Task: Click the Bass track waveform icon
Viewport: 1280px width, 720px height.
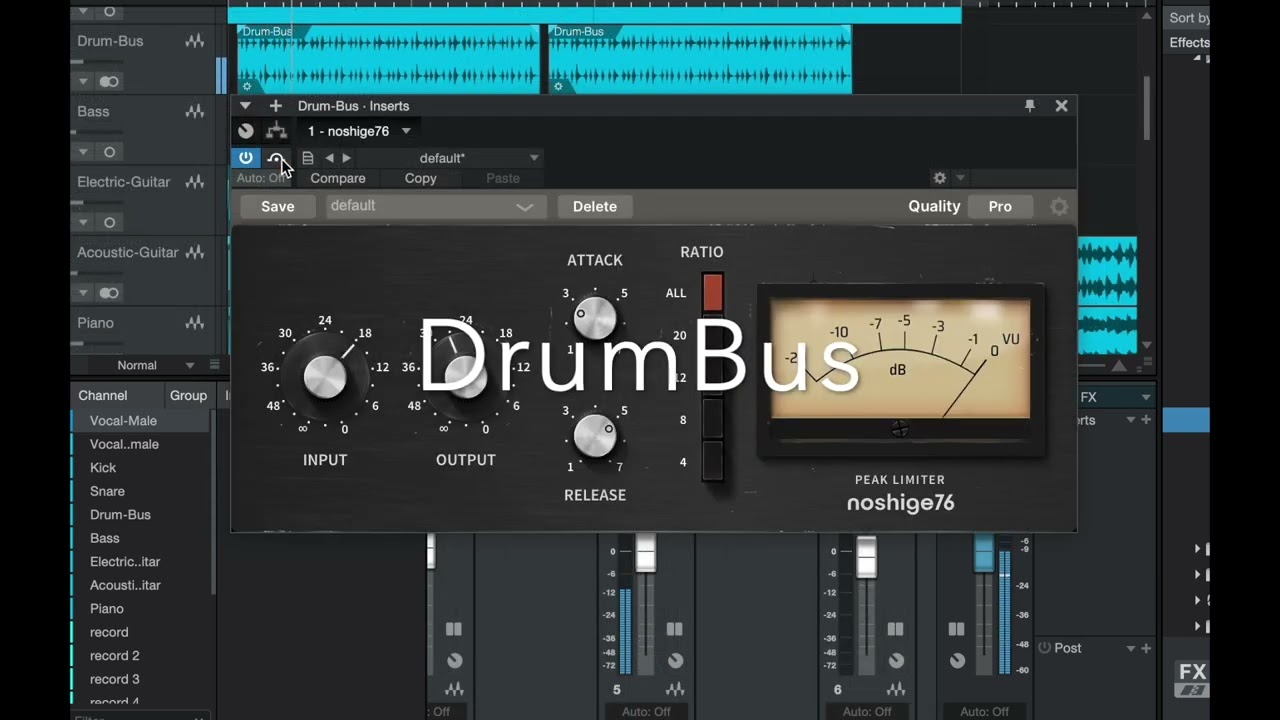Action: point(194,112)
